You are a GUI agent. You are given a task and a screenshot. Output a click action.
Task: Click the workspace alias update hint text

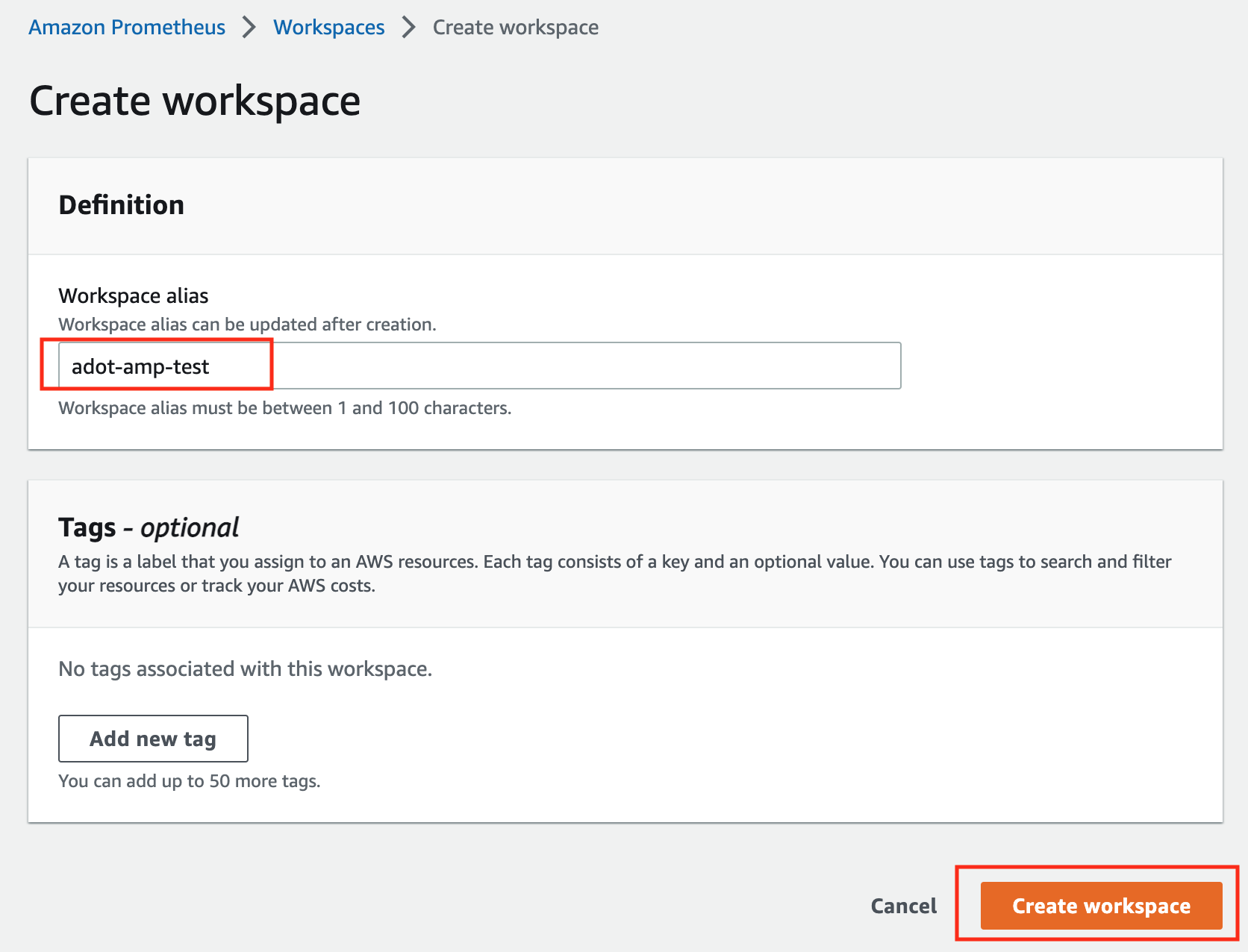tap(247, 324)
